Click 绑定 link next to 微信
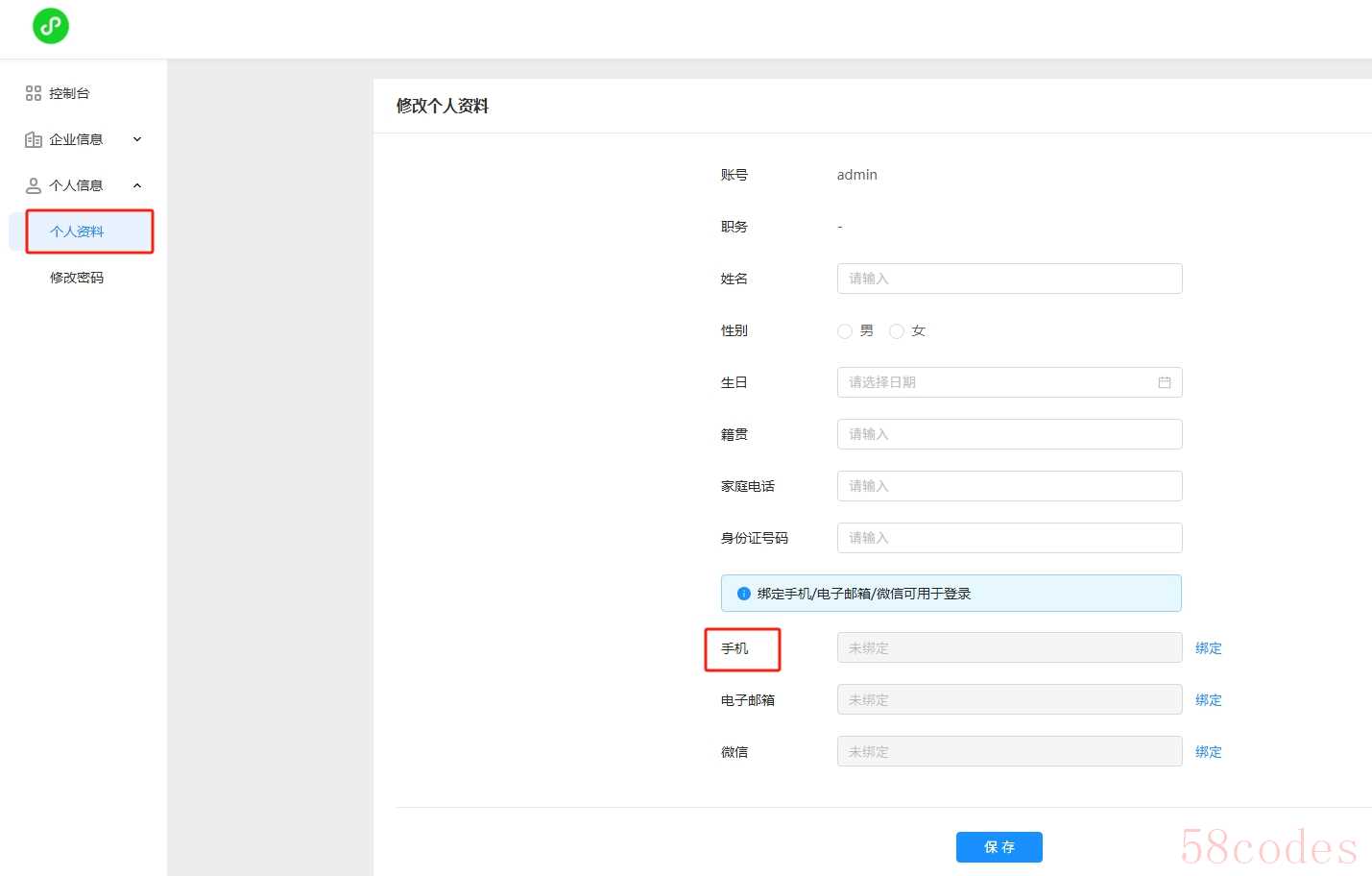 tap(1209, 752)
